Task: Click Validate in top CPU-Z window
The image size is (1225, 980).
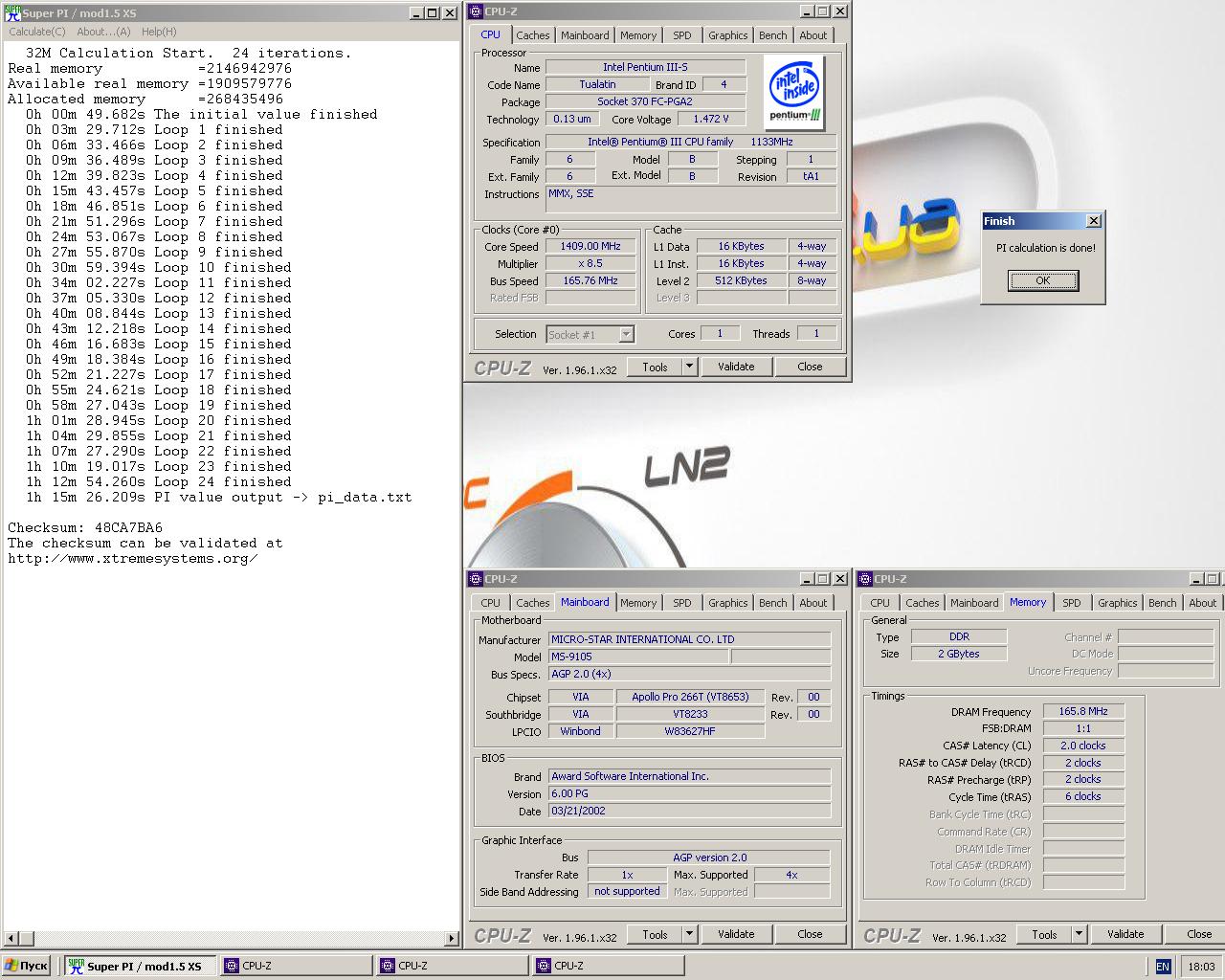Action: tap(736, 367)
